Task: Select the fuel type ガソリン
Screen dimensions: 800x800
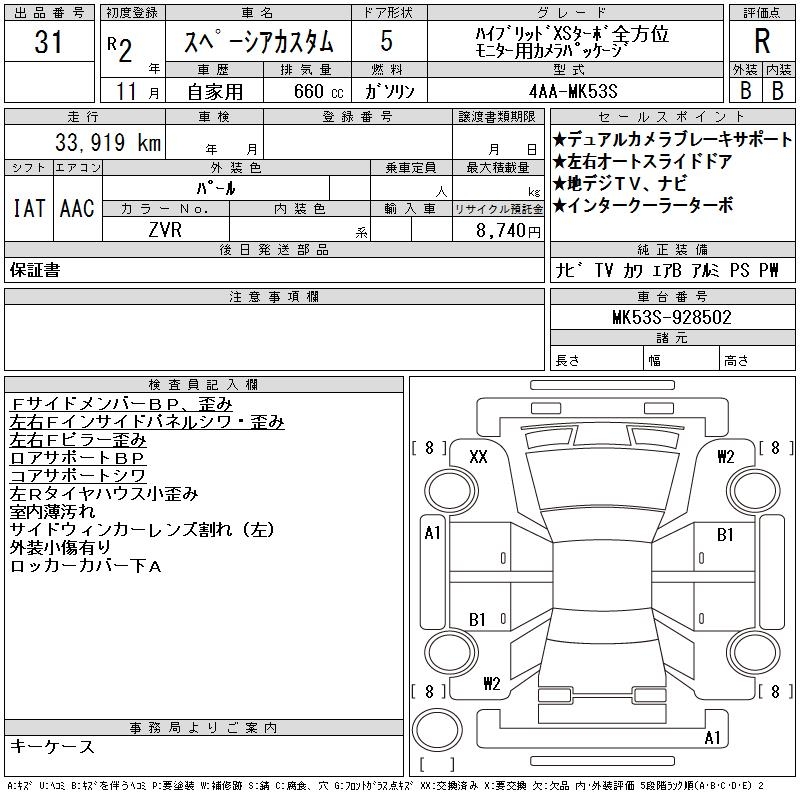Action: 389,91
